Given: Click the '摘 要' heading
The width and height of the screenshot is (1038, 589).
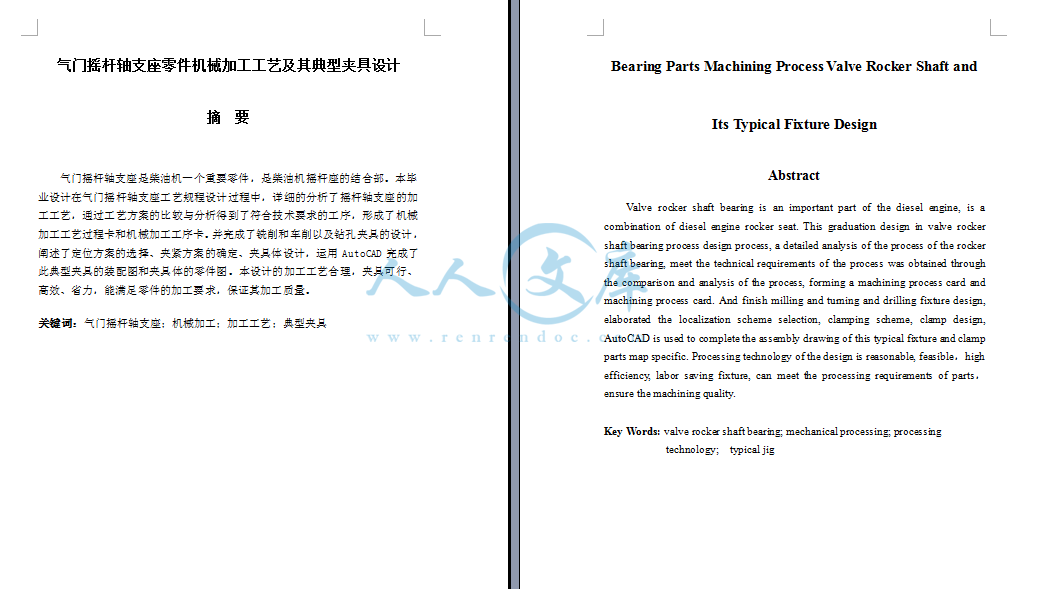Looking at the screenshot, I should tap(228, 118).
